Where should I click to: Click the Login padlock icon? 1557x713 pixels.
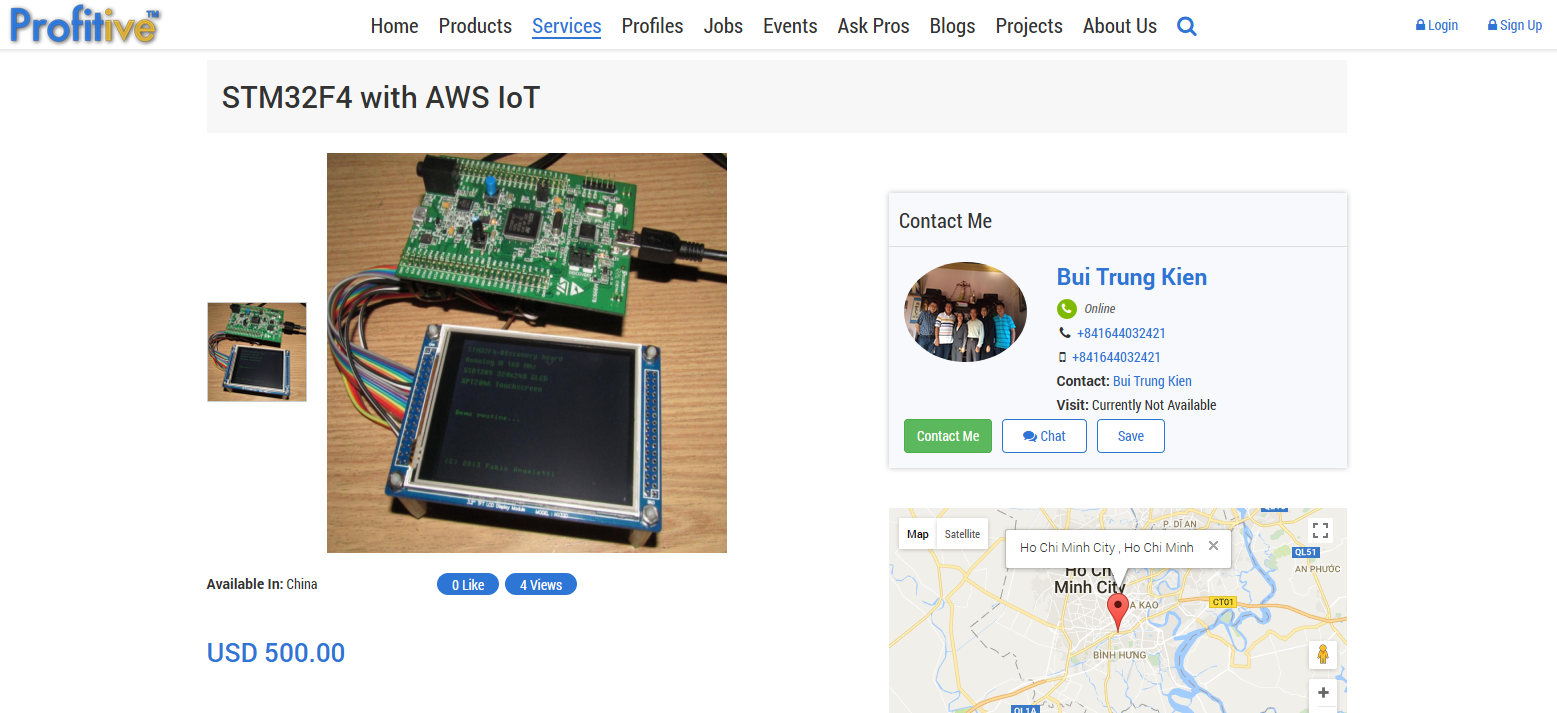click(x=1421, y=24)
